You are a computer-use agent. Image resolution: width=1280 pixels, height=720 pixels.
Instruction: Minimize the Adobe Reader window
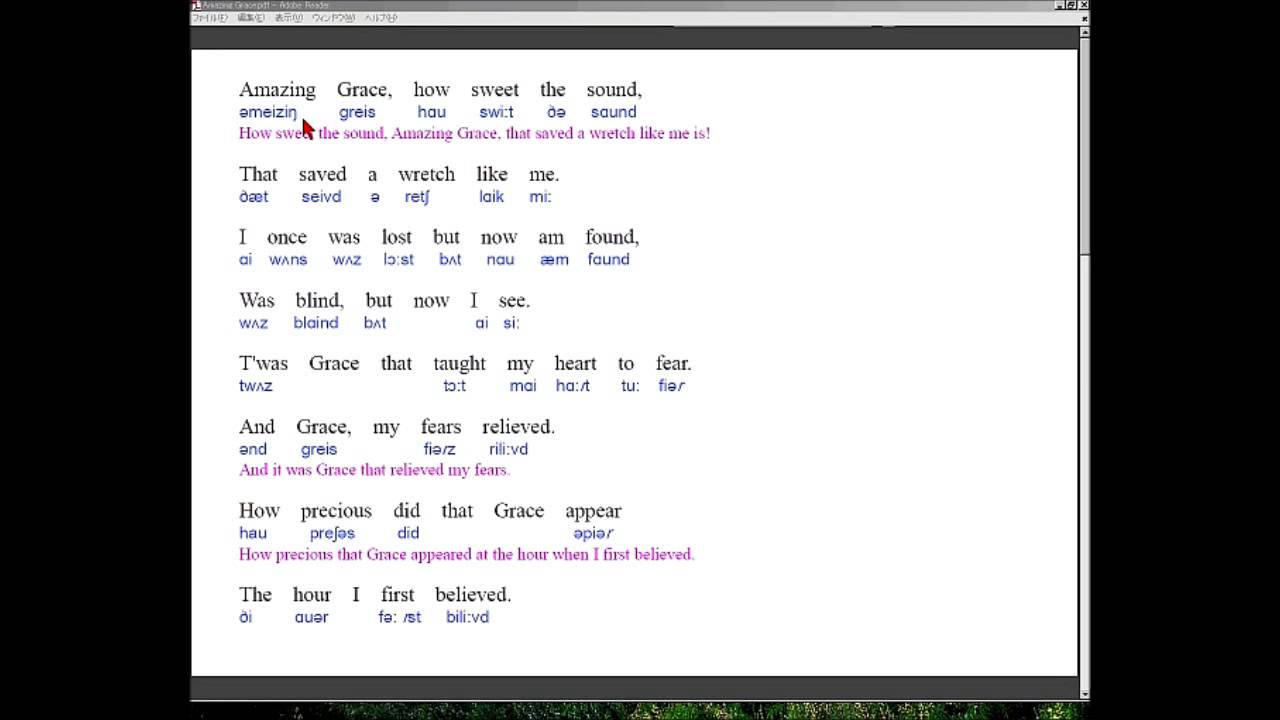[1060, 5]
